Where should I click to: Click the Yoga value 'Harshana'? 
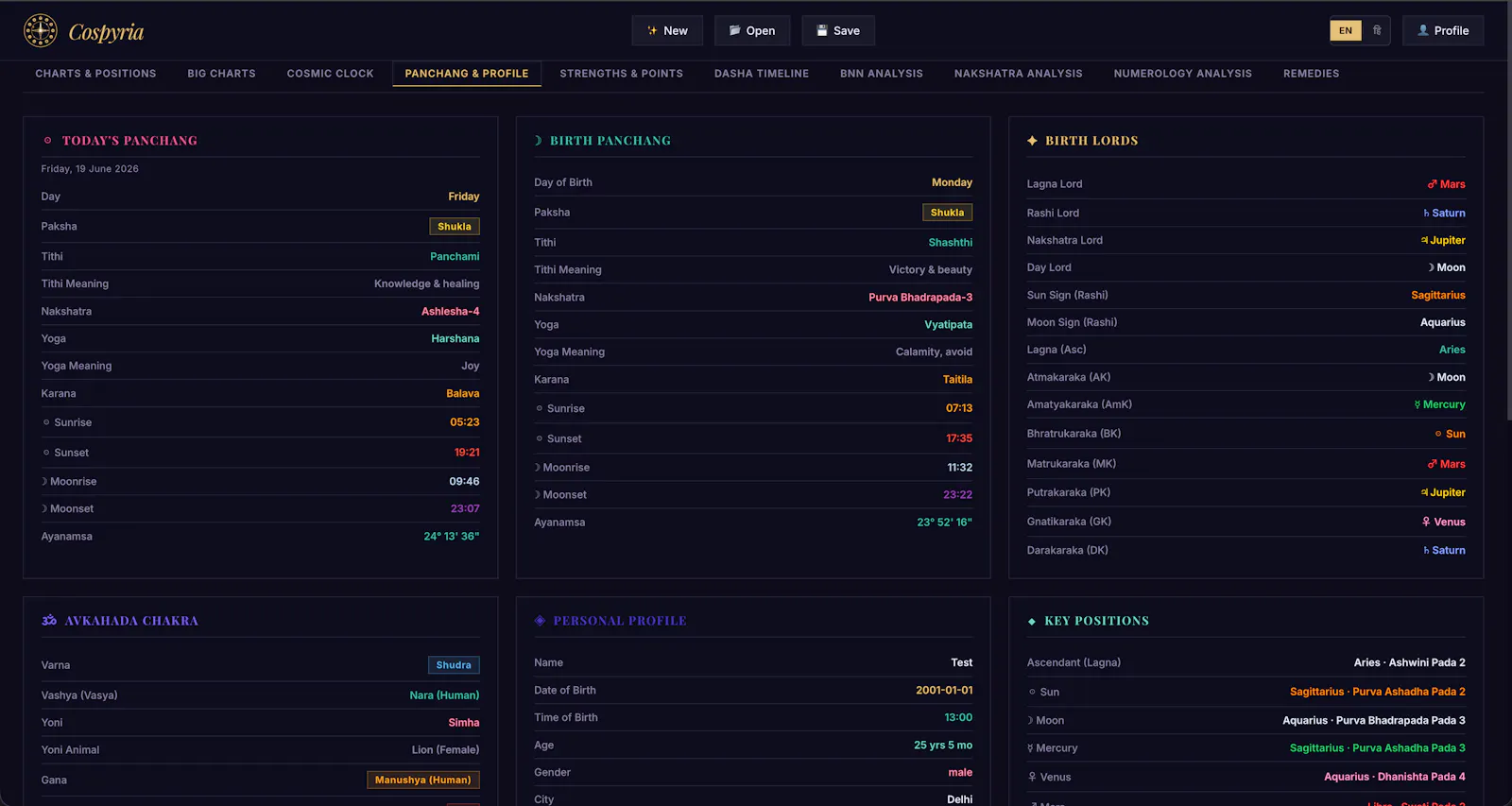455,339
